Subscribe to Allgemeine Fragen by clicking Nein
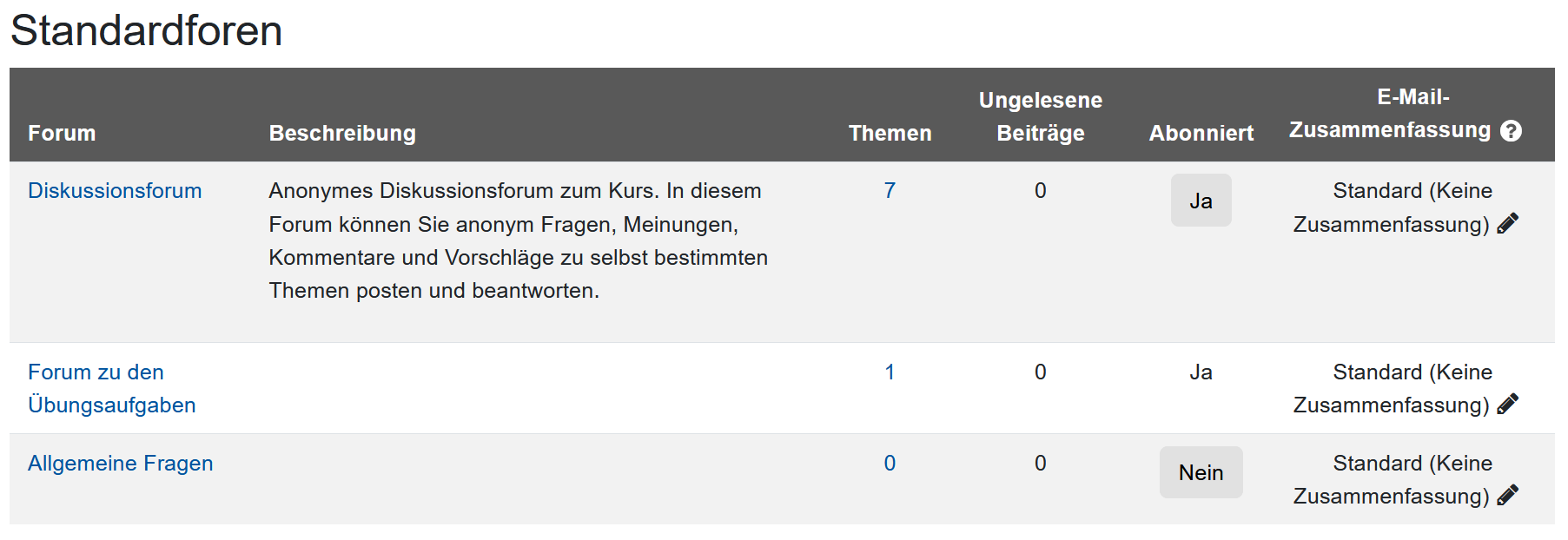Image resolution: width=1568 pixels, height=540 pixels. point(1201,471)
